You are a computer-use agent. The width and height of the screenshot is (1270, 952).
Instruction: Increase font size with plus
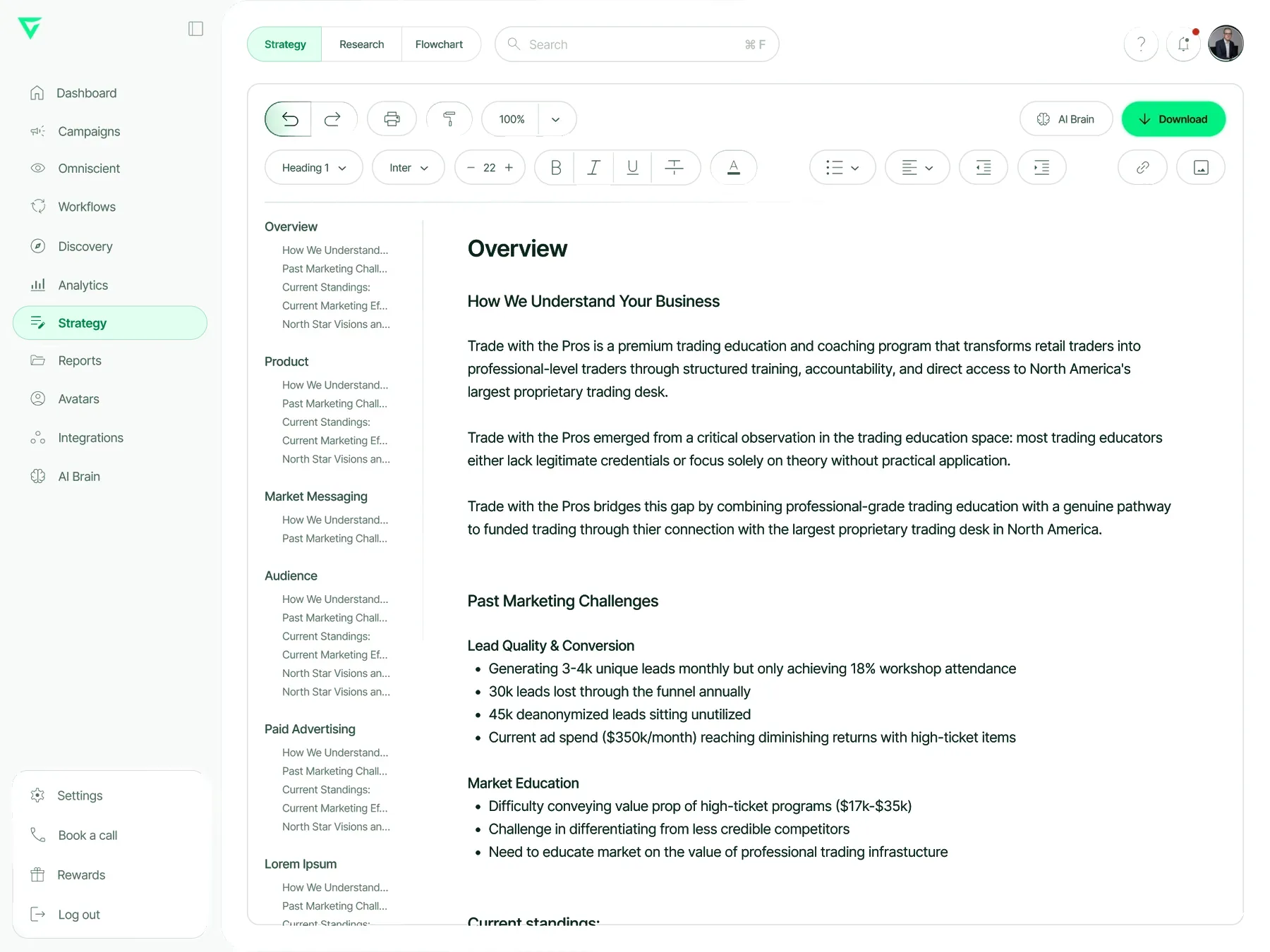509,168
